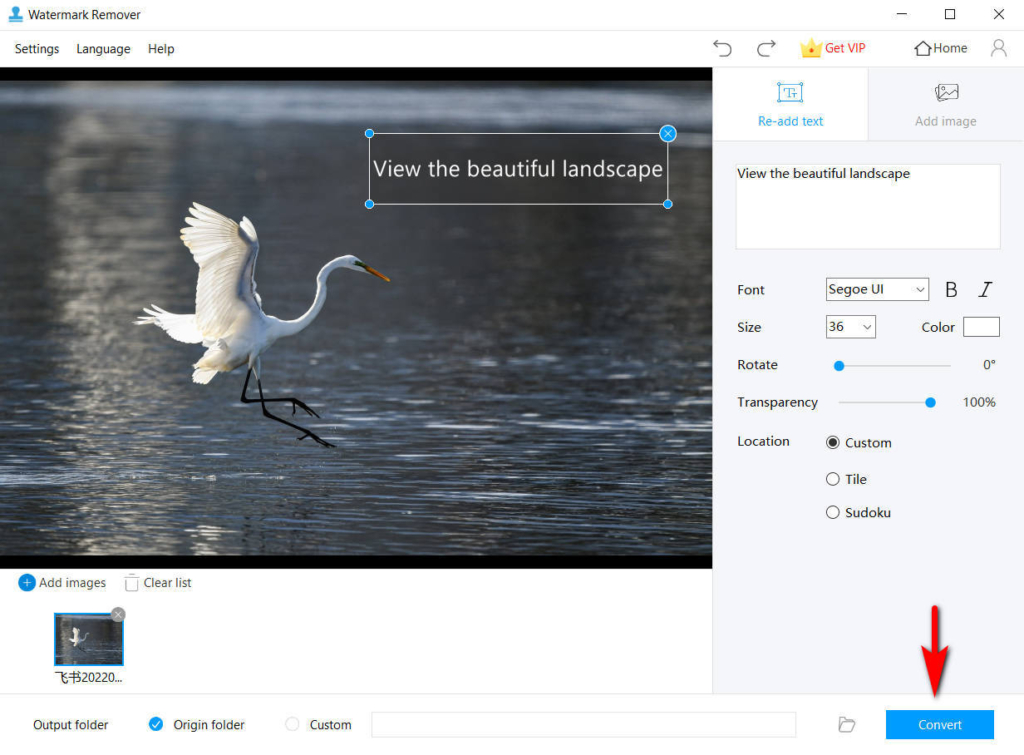Image resolution: width=1024 pixels, height=755 pixels.
Task: Open the text Color swatch picker
Action: 981,326
